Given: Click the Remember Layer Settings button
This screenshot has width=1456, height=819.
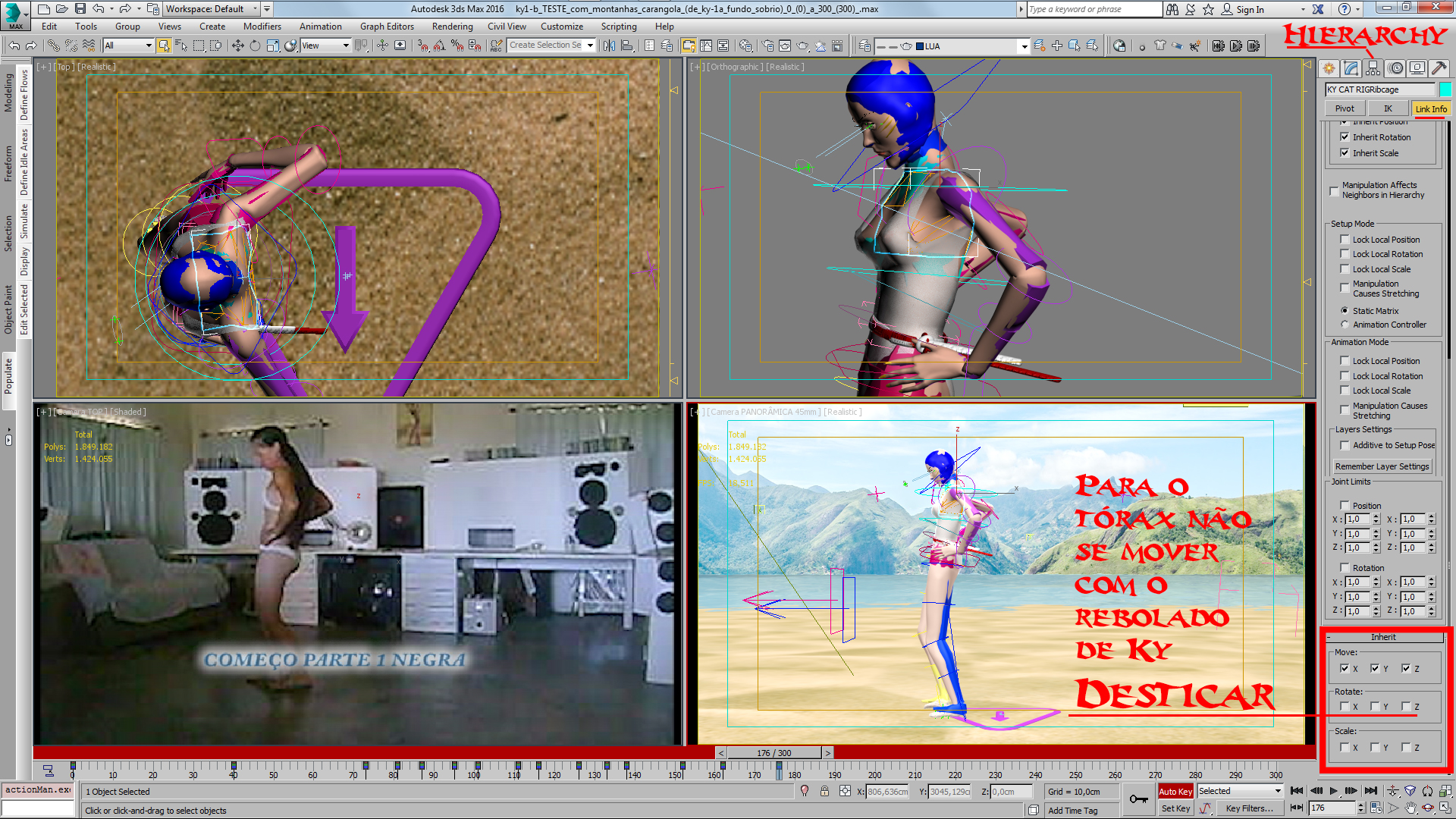Looking at the screenshot, I should [x=1382, y=466].
